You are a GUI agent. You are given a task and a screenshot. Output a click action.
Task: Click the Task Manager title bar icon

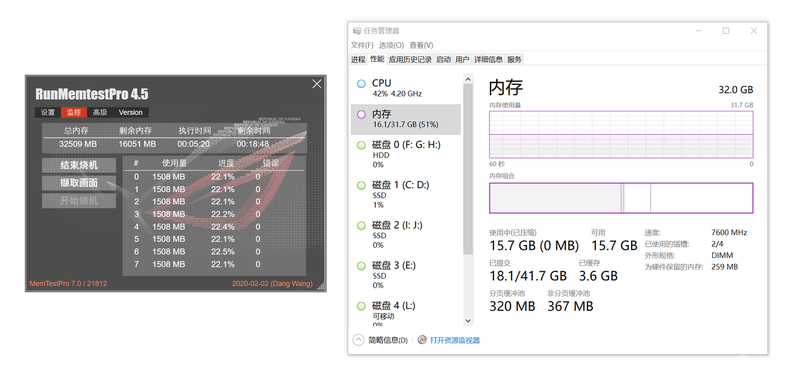357,31
